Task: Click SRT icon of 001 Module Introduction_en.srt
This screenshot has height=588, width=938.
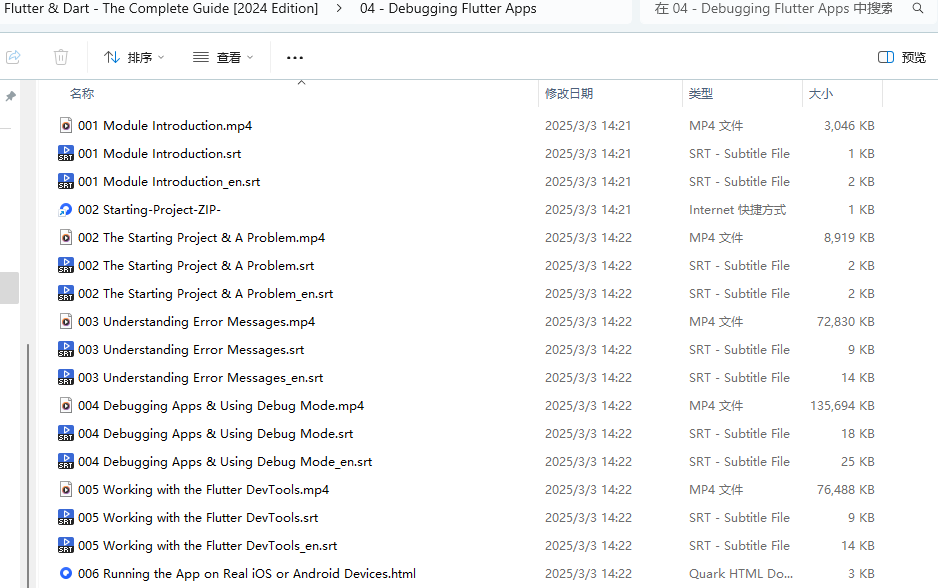Action: pyautogui.click(x=66, y=182)
